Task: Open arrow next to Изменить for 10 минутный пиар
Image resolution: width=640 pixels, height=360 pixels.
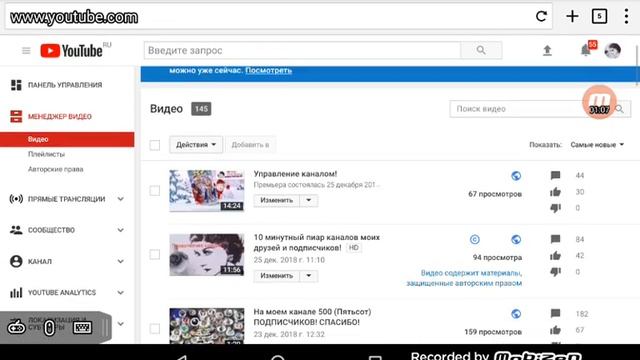Action: pyautogui.click(x=309, y=276)
